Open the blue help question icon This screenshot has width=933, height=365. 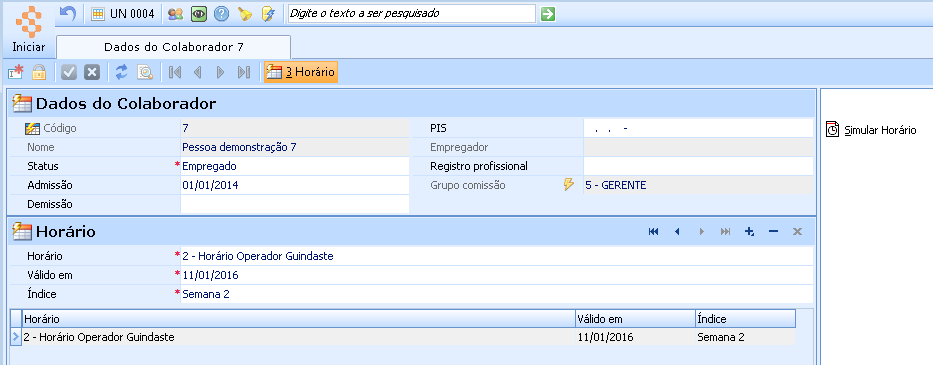click(221, 14)
